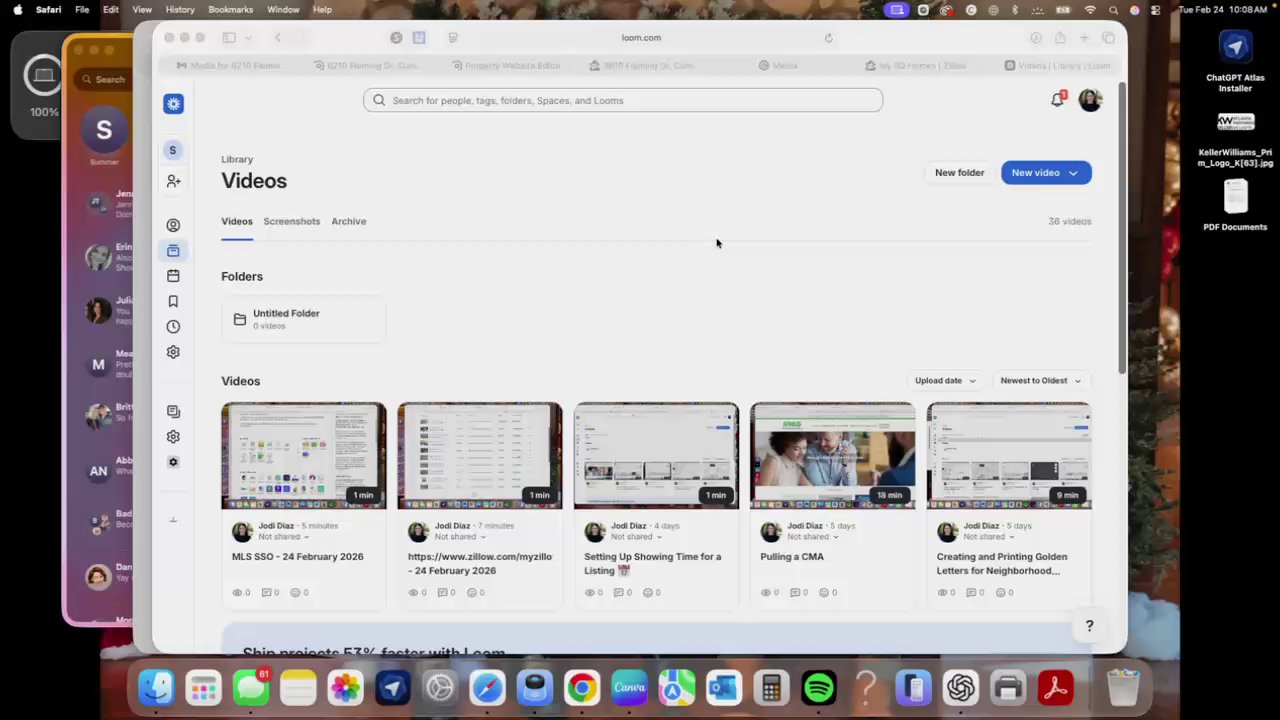Open Adobe Acrobat from the Dock
The height and width of the screenshot is (720, 1280).
(x=1056, y=688)
